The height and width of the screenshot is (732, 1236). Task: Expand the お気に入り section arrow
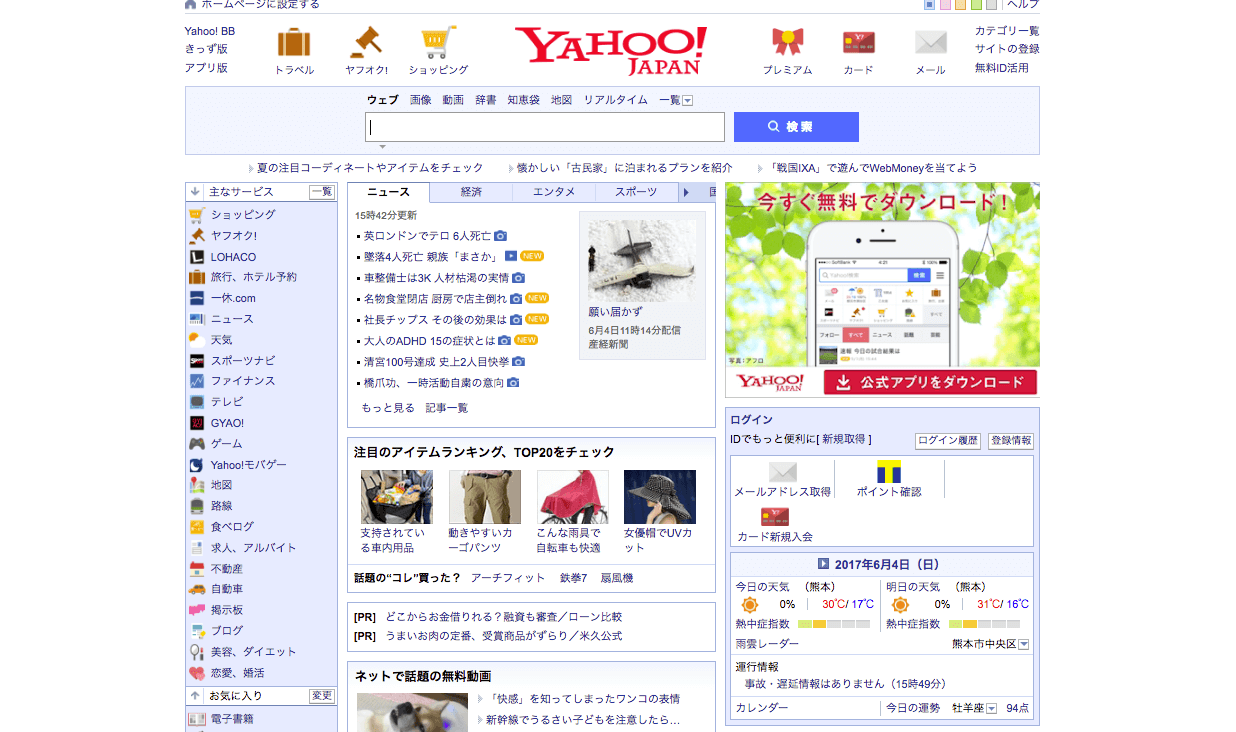[195, 695]
